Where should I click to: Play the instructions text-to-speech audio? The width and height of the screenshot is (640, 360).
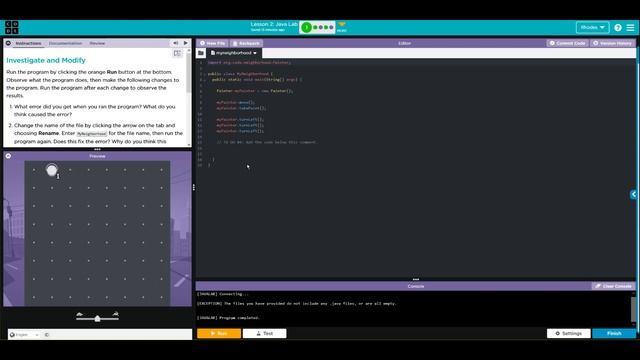click(x=186, y=43)
